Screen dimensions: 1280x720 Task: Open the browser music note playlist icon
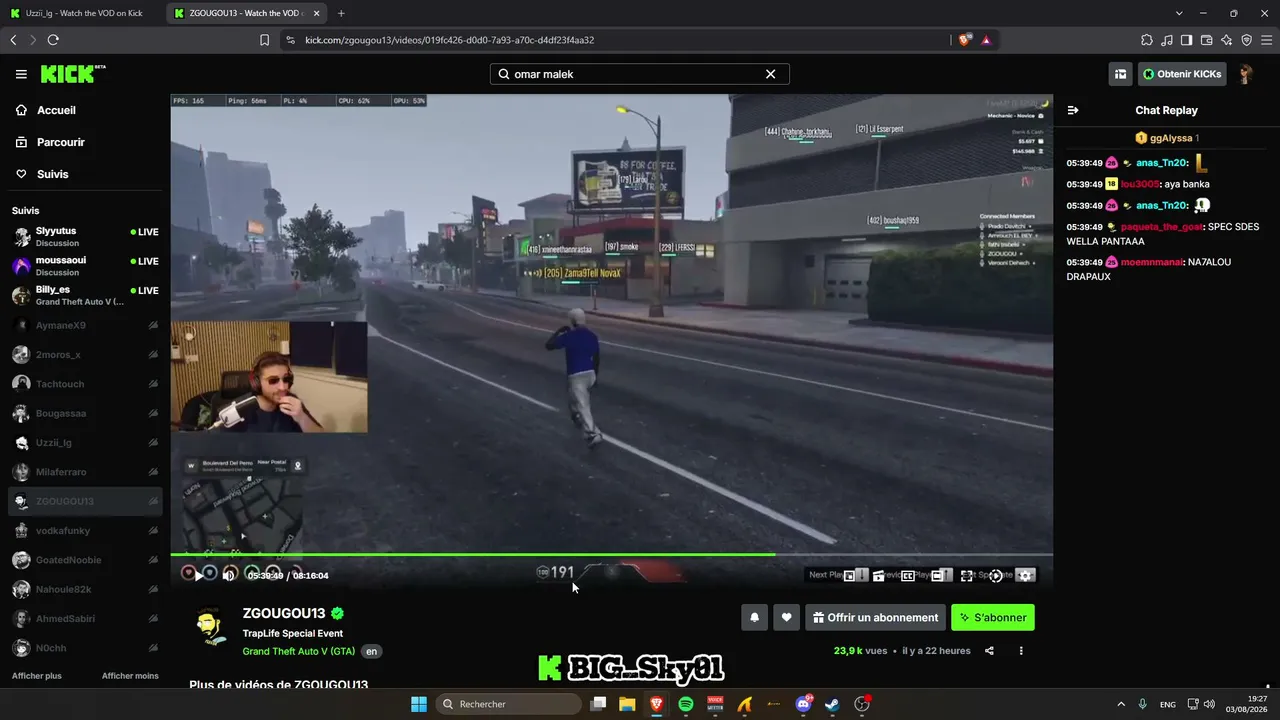tap(1166, 40)
